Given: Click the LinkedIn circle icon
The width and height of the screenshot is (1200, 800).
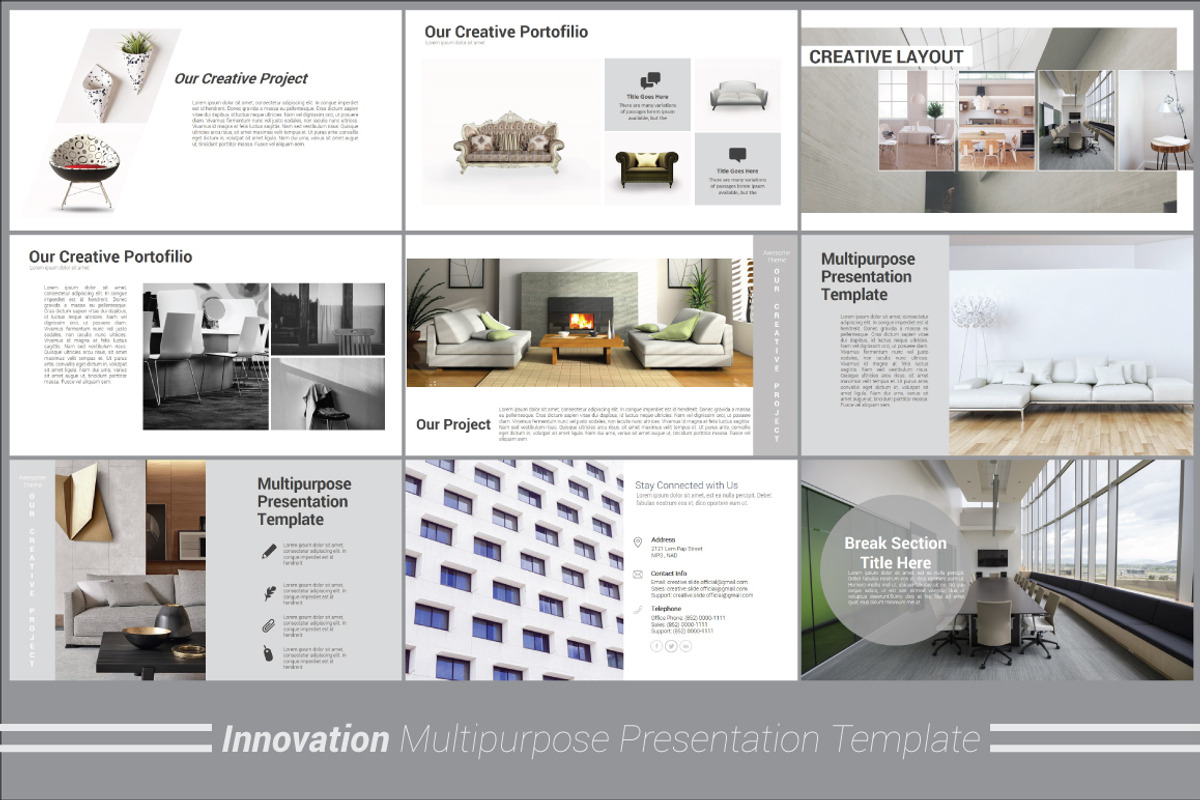Looking at the screenshot, I should [x=685, y=646].
